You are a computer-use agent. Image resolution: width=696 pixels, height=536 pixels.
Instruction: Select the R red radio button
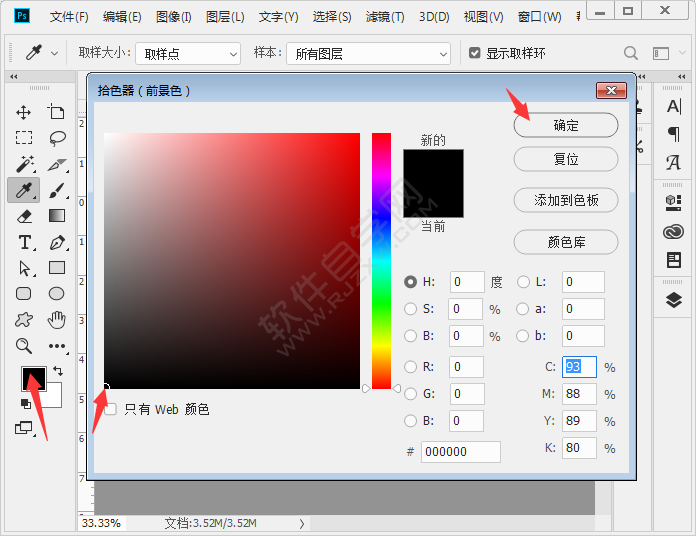[x=411, y=367]
